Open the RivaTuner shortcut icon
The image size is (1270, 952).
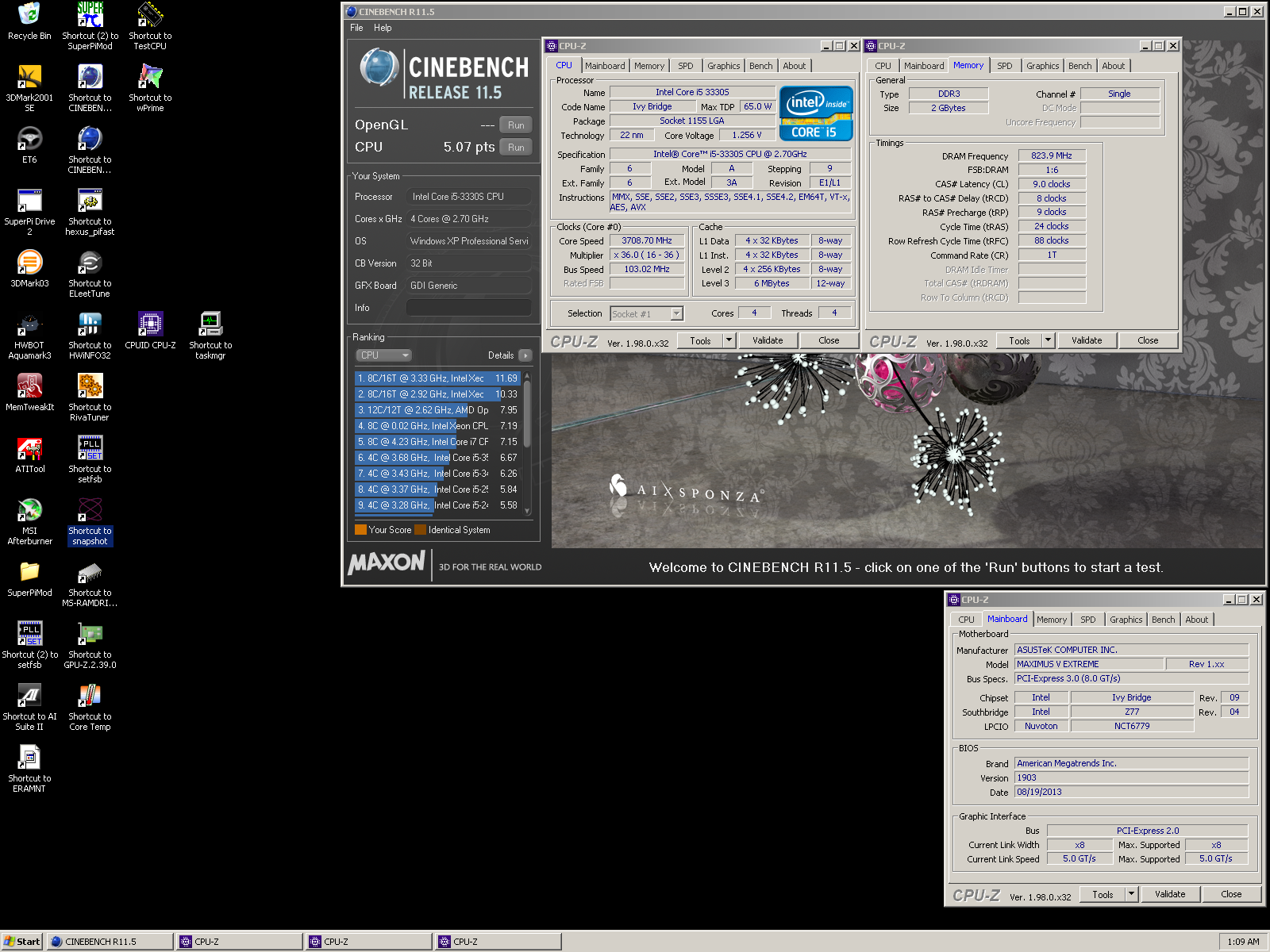pos(90,397)
